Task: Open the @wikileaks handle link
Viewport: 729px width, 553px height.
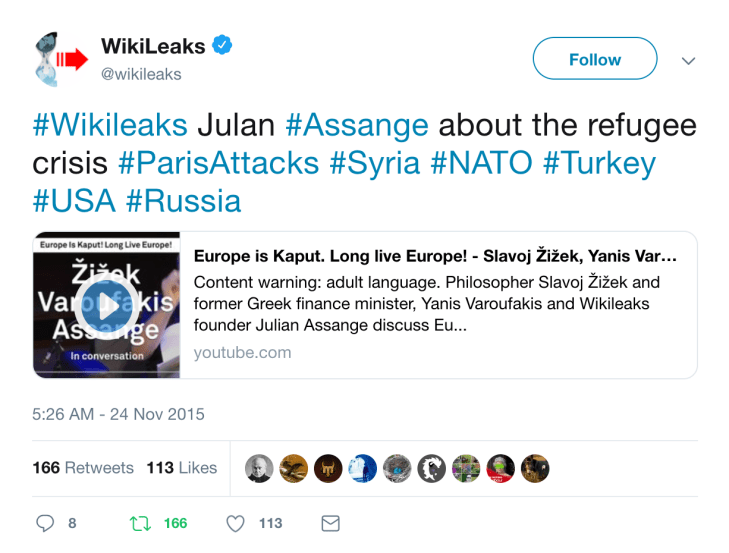Action: point(141,73)
